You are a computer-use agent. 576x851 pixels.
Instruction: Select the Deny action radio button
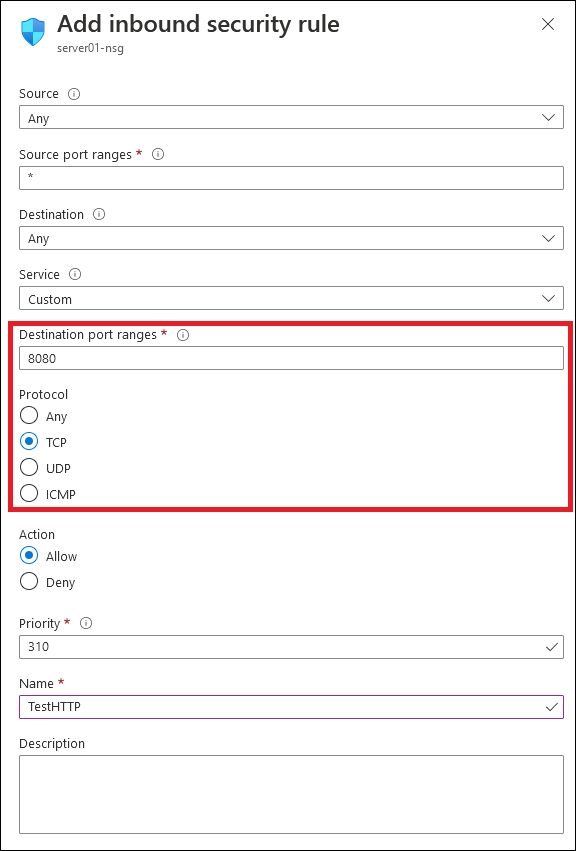tap(29, 582)
